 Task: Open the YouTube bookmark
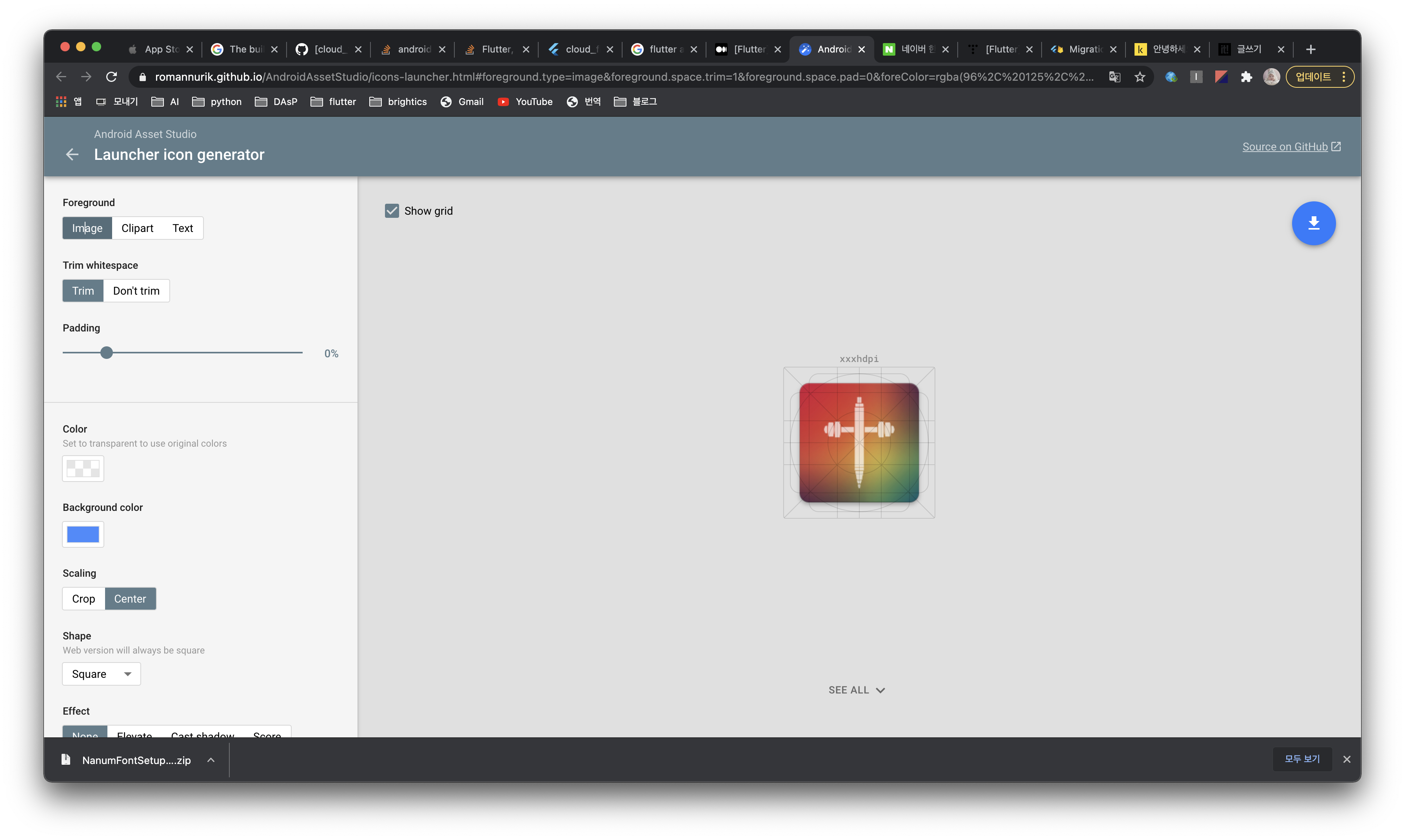[525, 102]
